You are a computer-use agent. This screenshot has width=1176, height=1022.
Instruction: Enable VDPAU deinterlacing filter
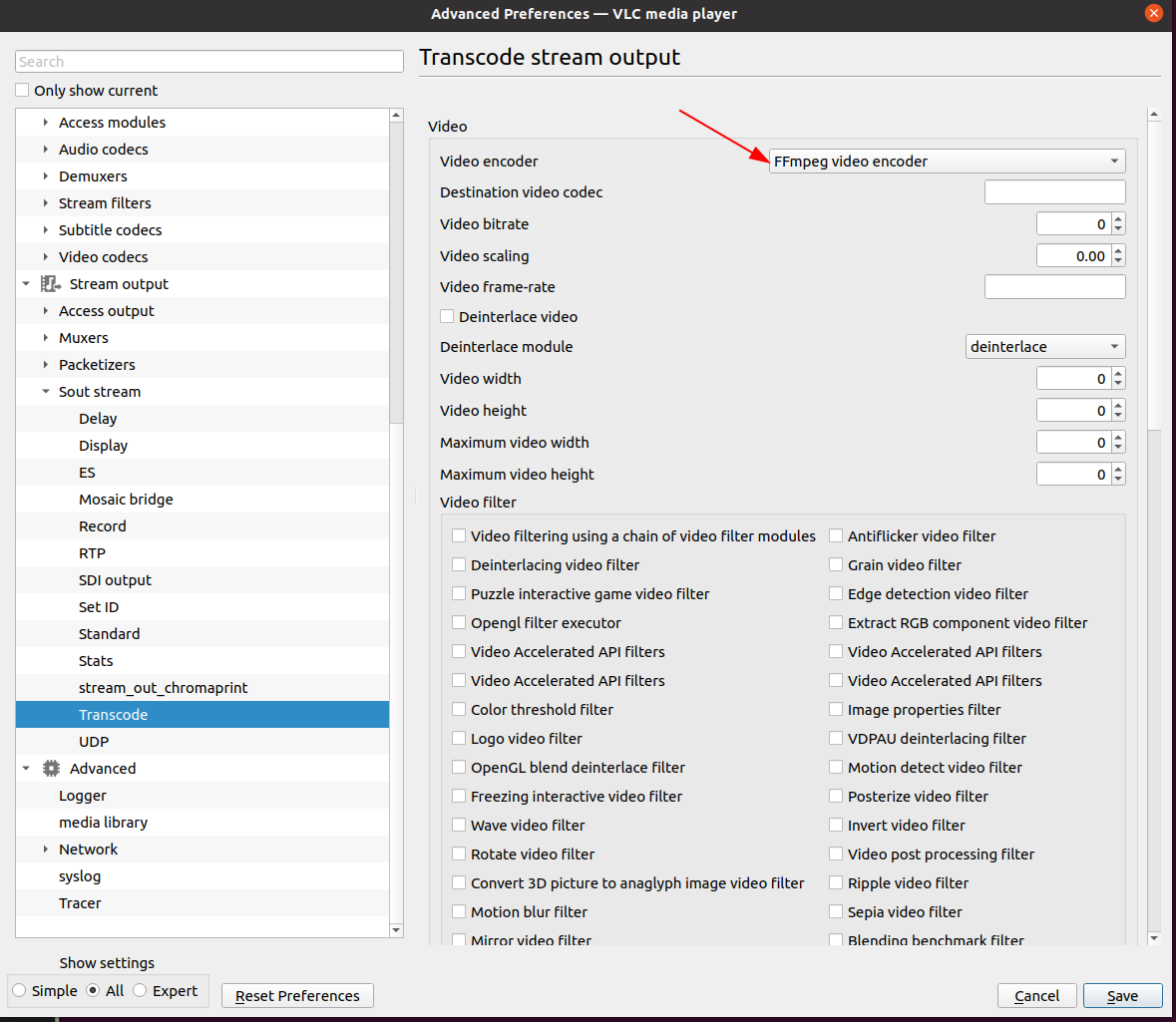tap(836, 738)
